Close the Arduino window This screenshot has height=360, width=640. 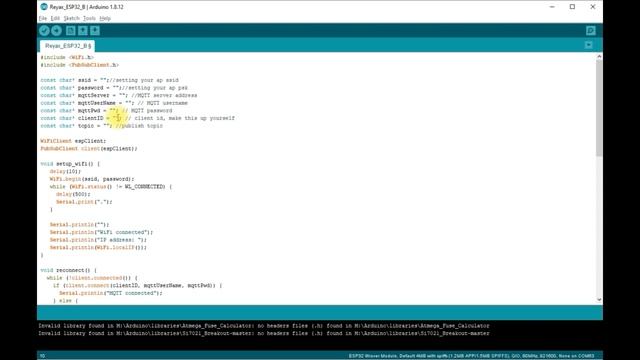(593, 7)
